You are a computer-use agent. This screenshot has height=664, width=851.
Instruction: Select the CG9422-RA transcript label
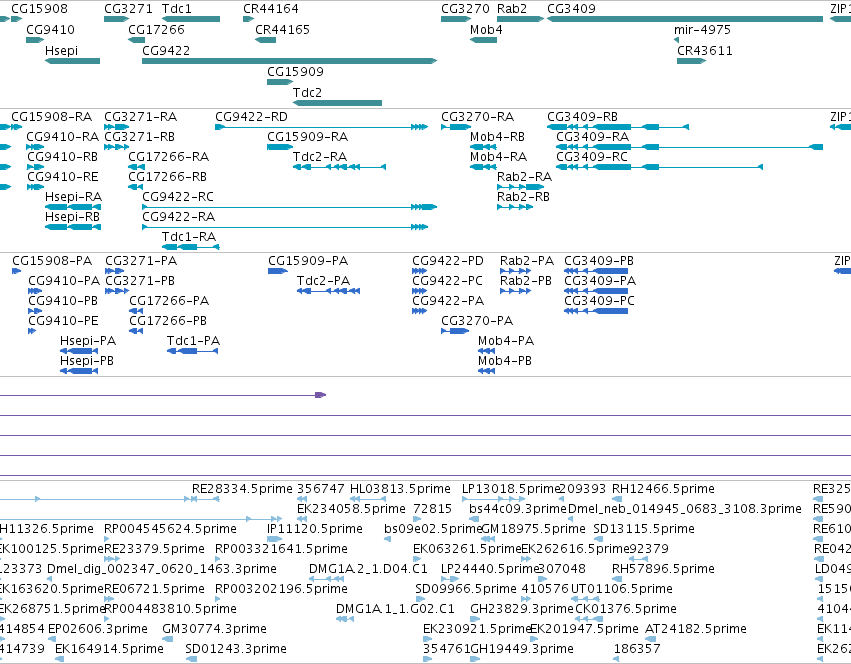179,217
